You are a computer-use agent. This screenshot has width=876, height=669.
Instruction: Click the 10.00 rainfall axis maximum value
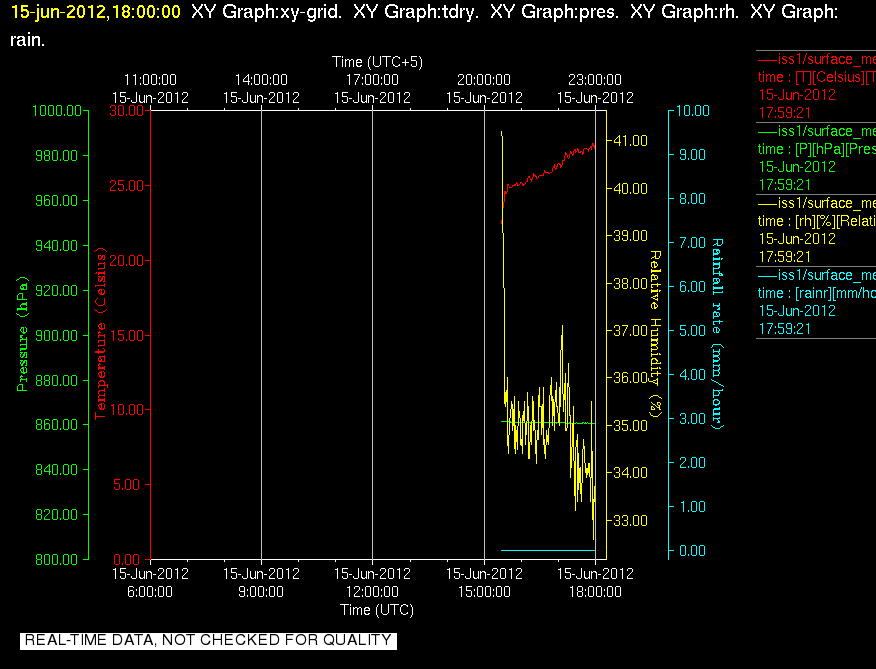[x=693, y=111]
